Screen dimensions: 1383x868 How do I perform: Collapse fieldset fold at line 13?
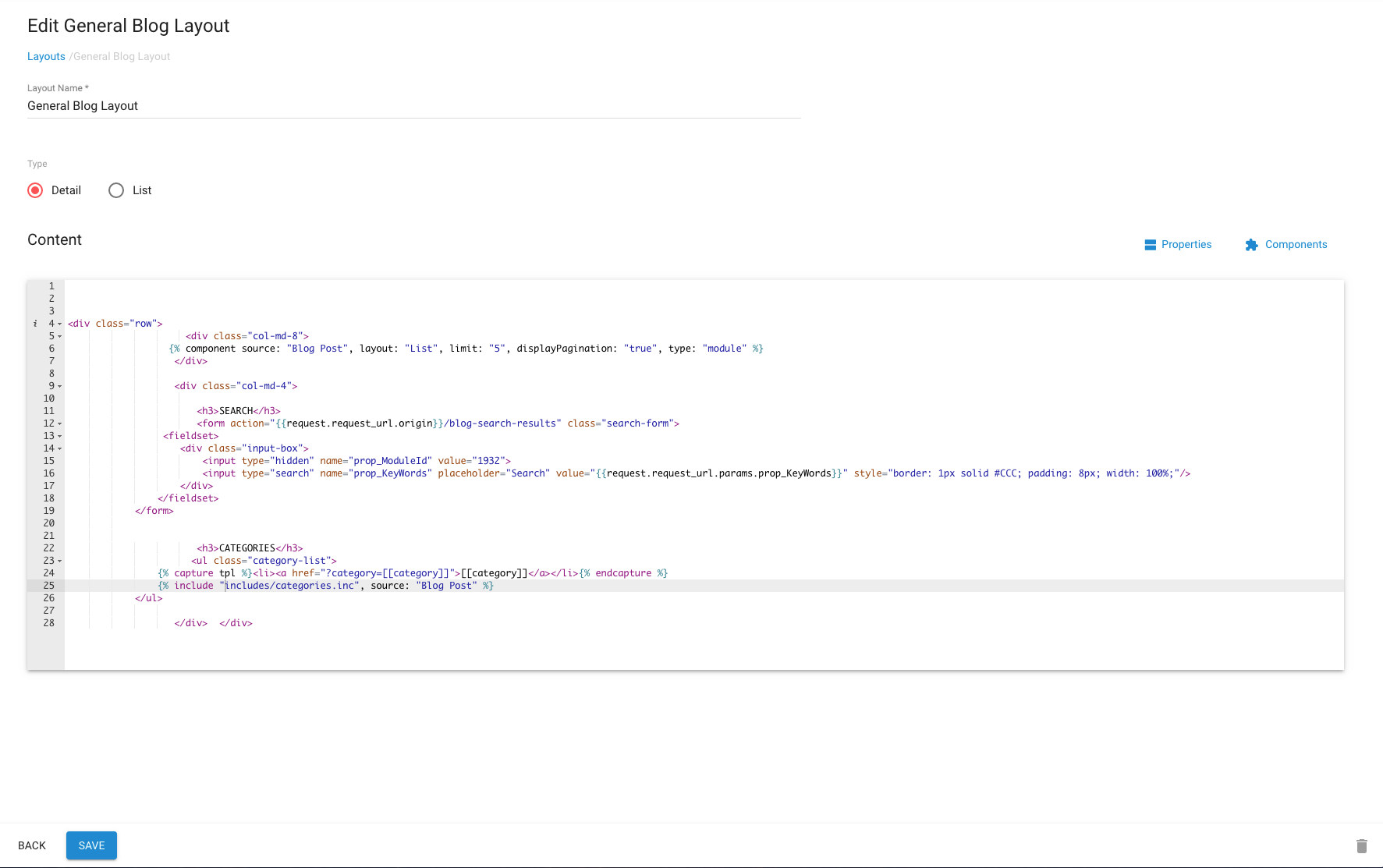click(60, 436)
